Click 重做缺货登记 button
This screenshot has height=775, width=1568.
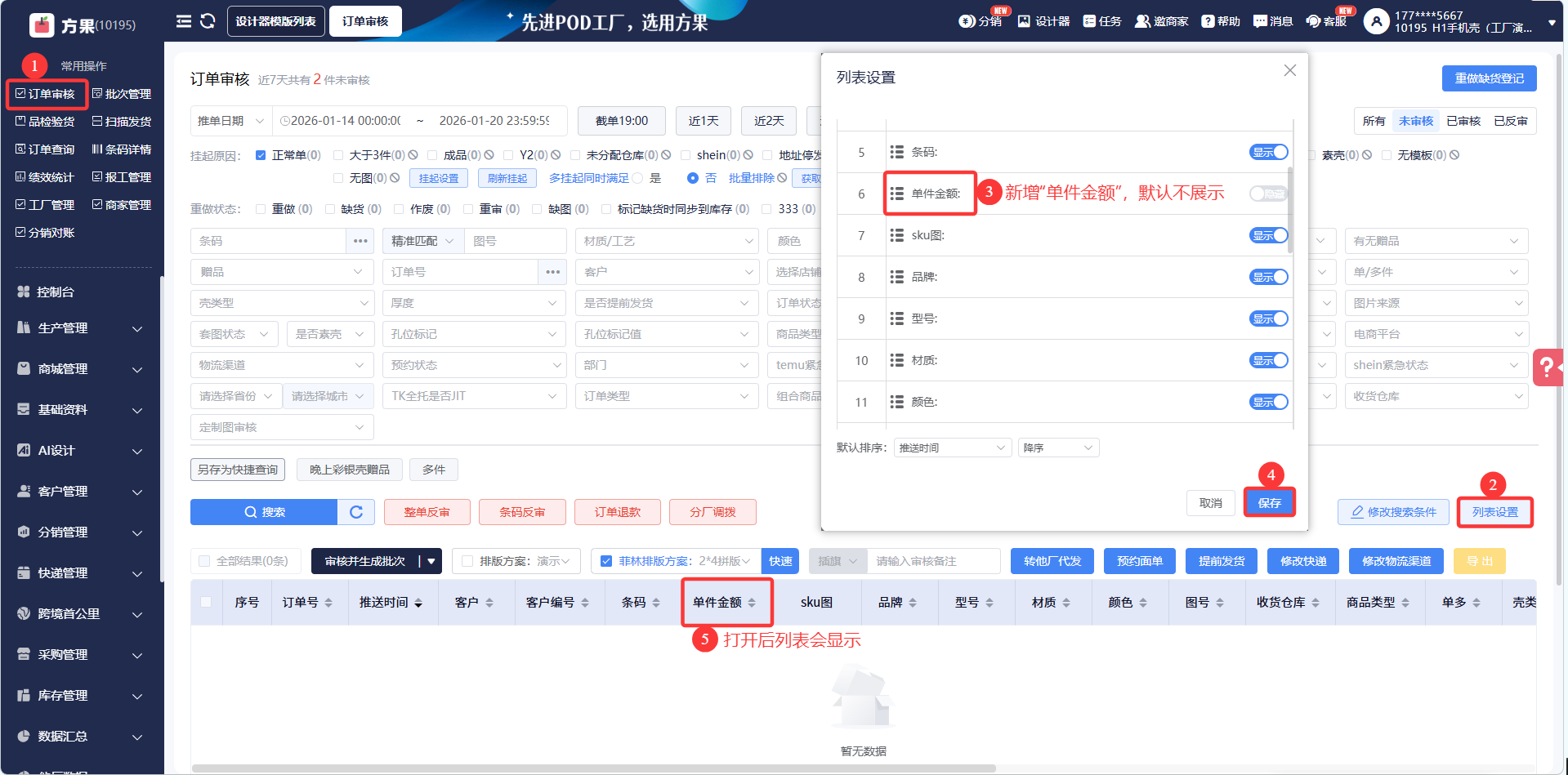tap(1489, 78)
